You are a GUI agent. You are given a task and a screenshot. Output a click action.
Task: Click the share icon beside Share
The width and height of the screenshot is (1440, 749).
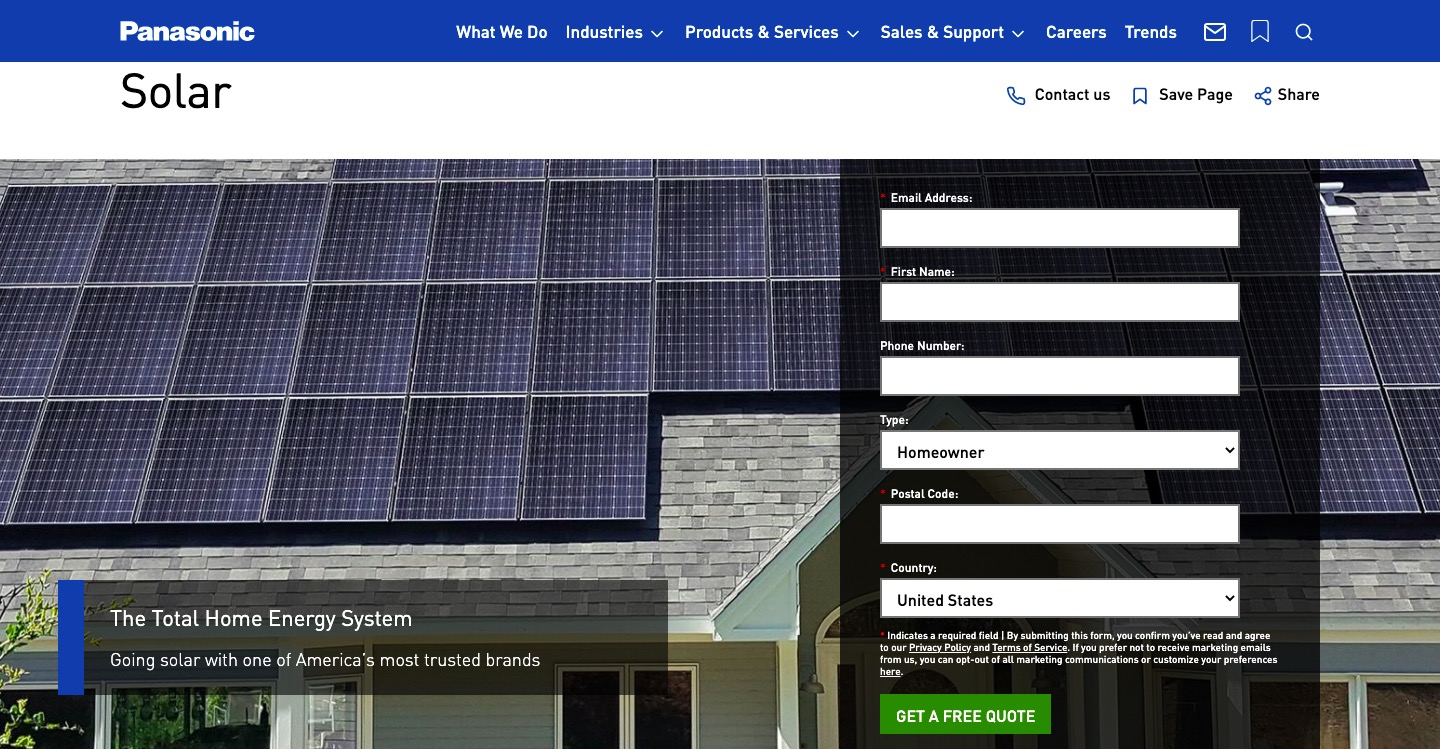(x=1263, y=96)
